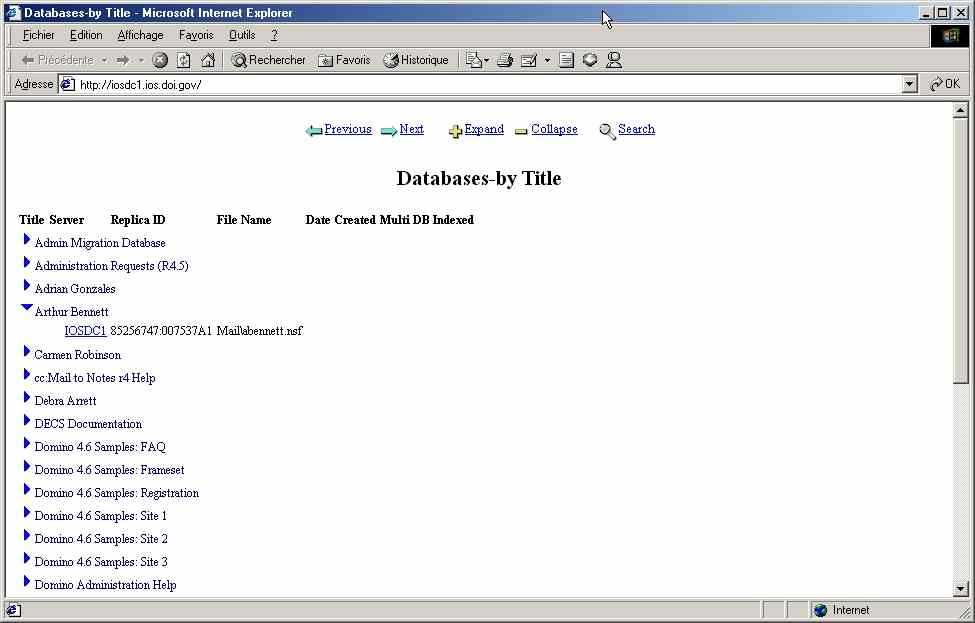Open the Search link
This screenshot has width=975, height=623.
tap(636, 129)
